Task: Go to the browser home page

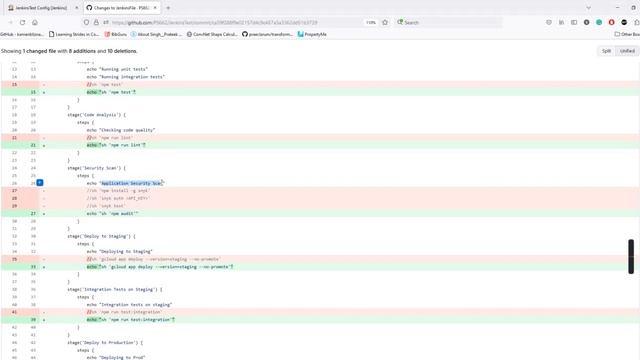Action: [35, 22]
